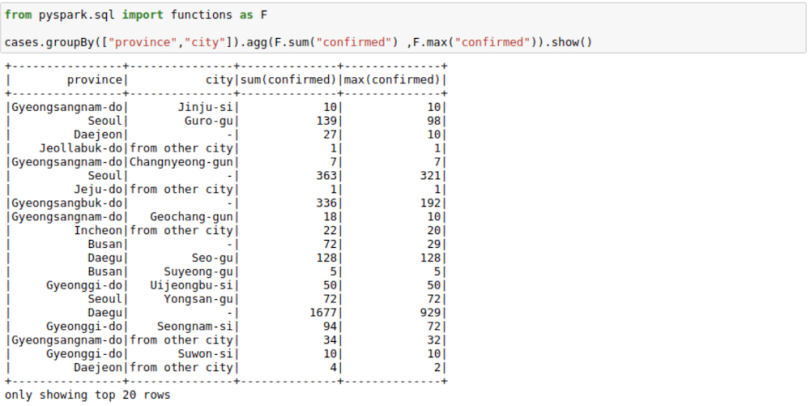Click the 'import' keyword in code

click(143, 15)
